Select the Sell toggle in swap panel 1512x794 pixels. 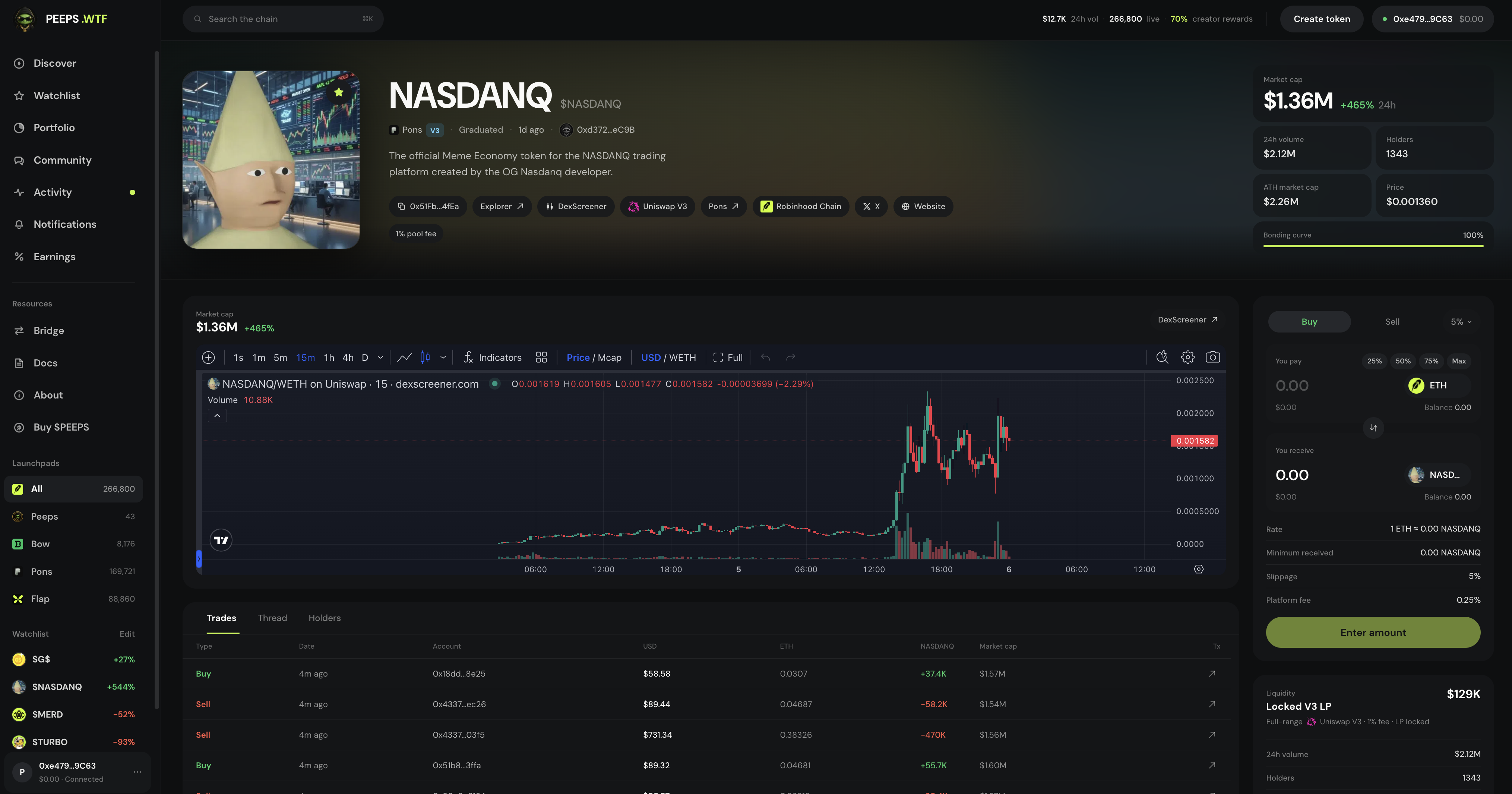[1392, 322]
